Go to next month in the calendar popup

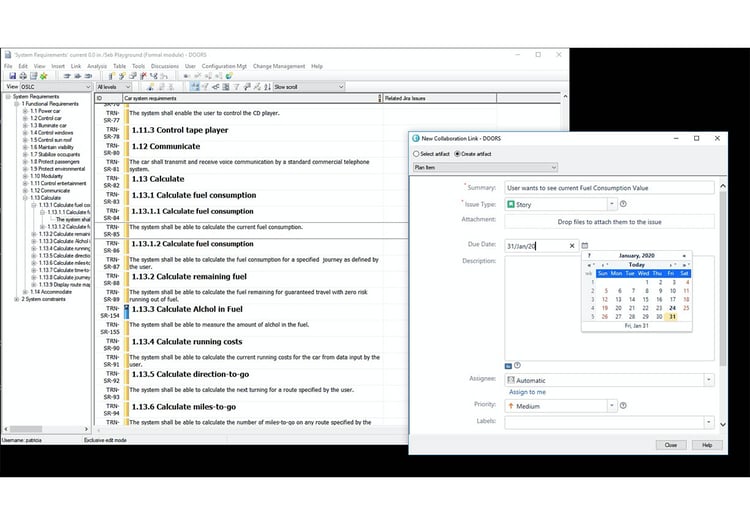point(672,265)
